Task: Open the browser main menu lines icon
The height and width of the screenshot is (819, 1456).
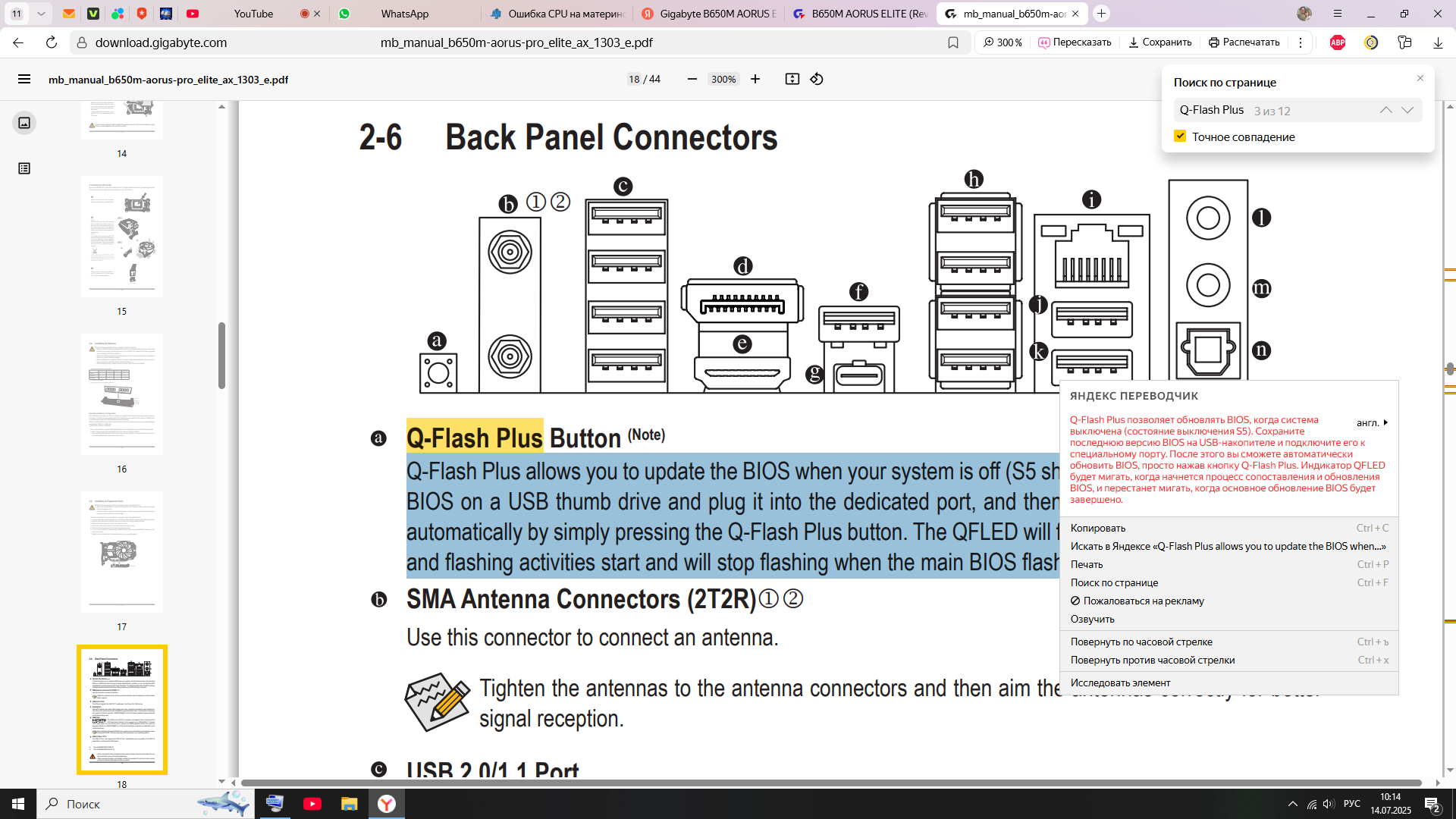Action: pyautogui.click(x=1338, y=14)
